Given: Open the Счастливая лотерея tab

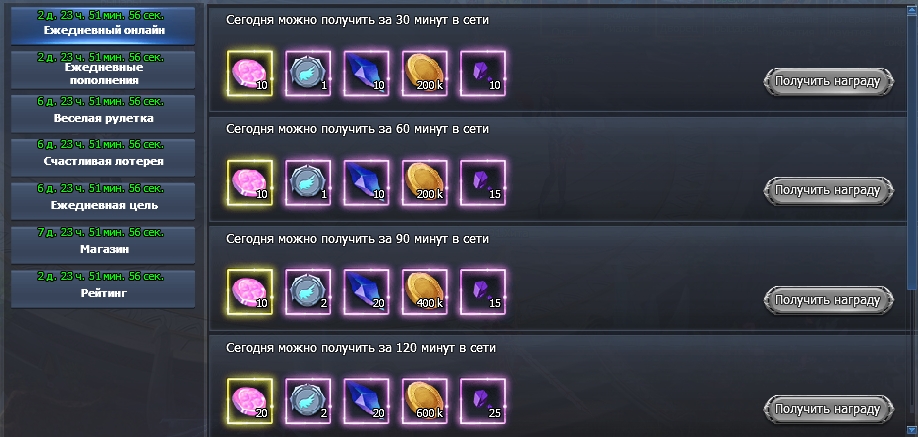Looking at the screenshot, I should click(103, 157).
